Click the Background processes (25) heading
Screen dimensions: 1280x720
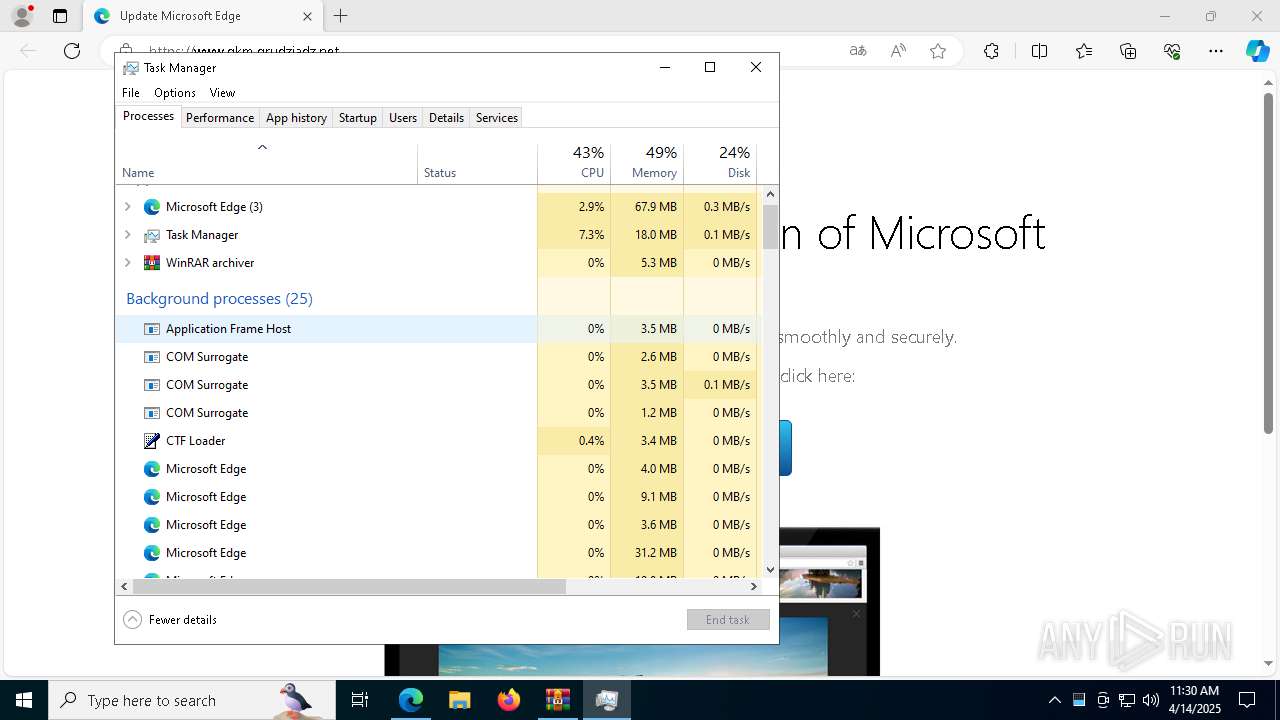(x=219, y=299)
